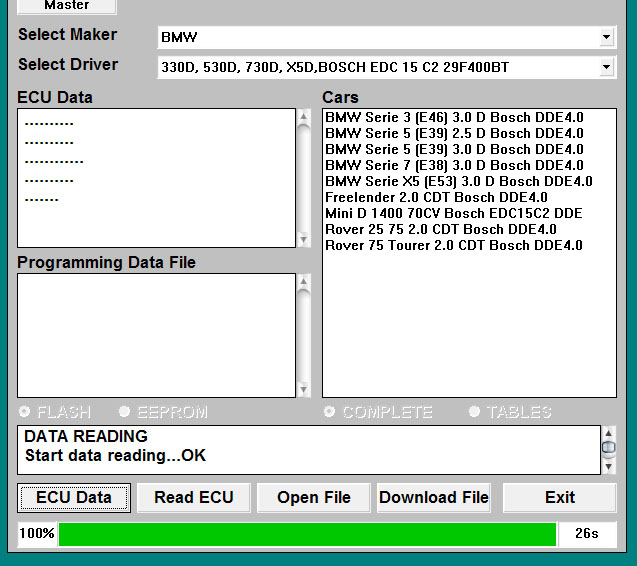
Task: Click the Read ECU button
Action: point(194,498)
